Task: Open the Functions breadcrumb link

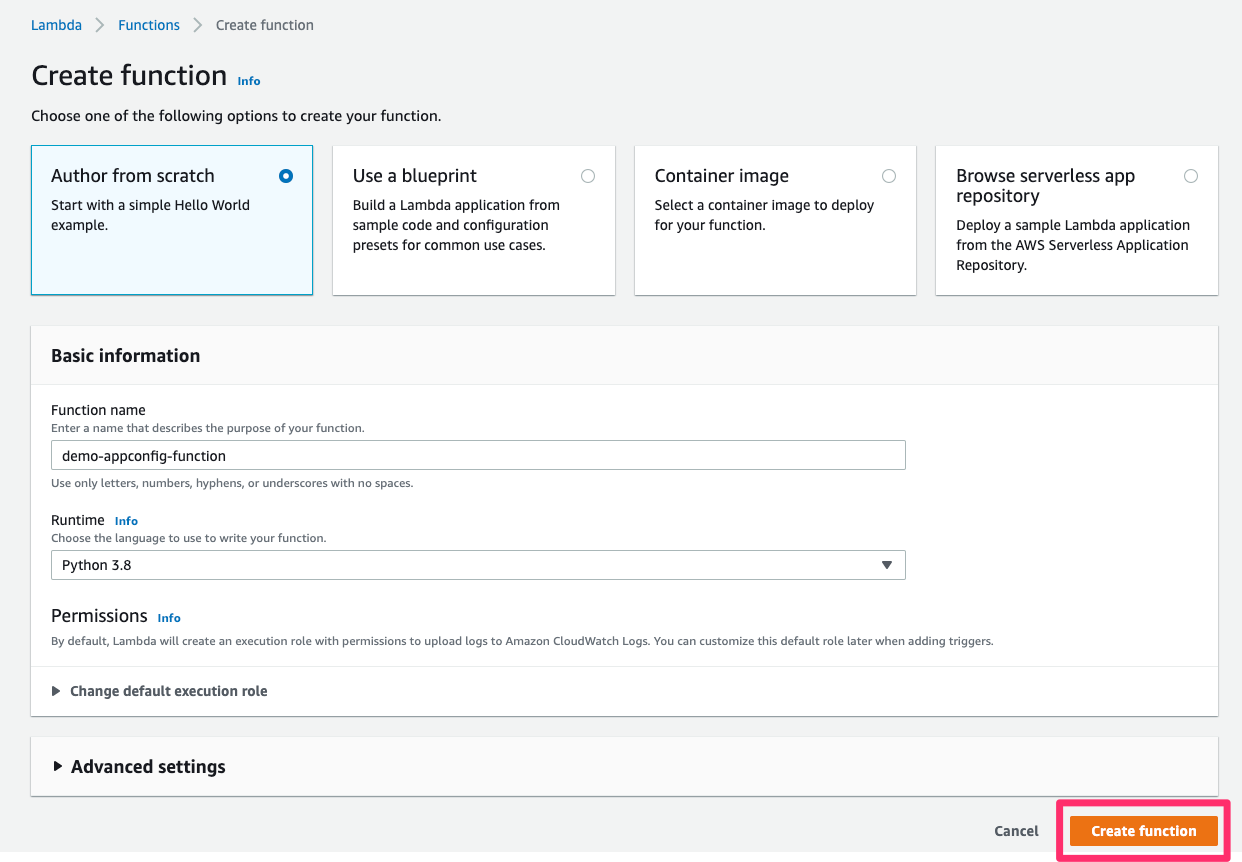Action: tap(149, 25)
